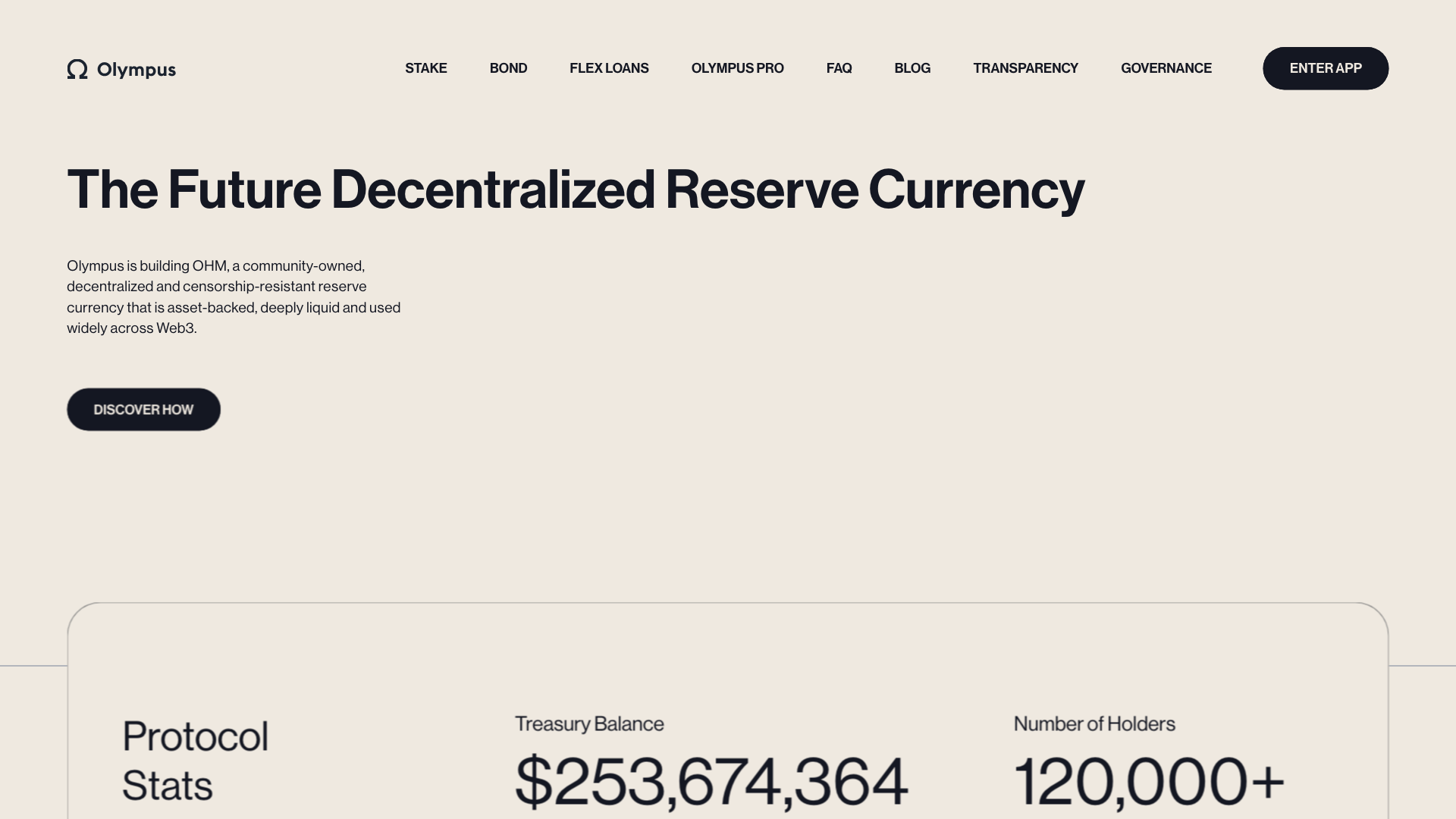
Task: Open the Bond page from navigation
Action: (508, 68)
